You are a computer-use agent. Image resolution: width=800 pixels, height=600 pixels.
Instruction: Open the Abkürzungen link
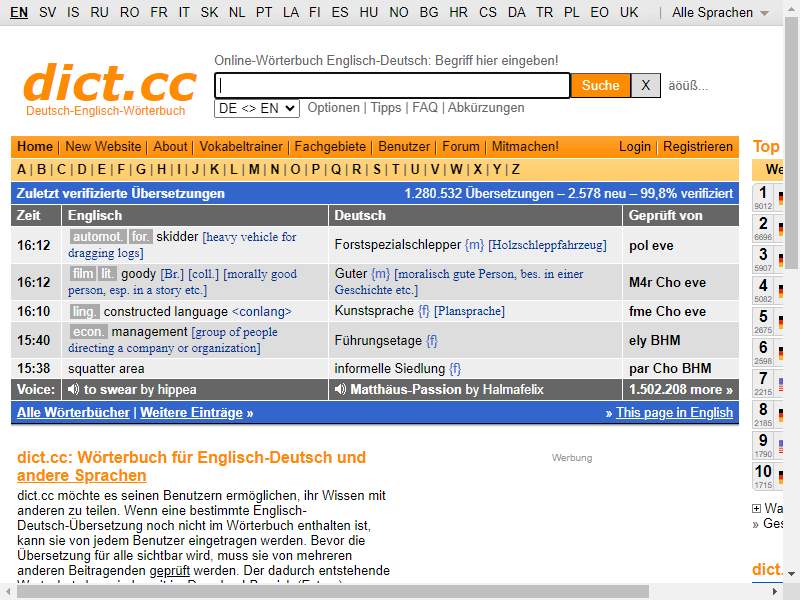click(486, 108)
